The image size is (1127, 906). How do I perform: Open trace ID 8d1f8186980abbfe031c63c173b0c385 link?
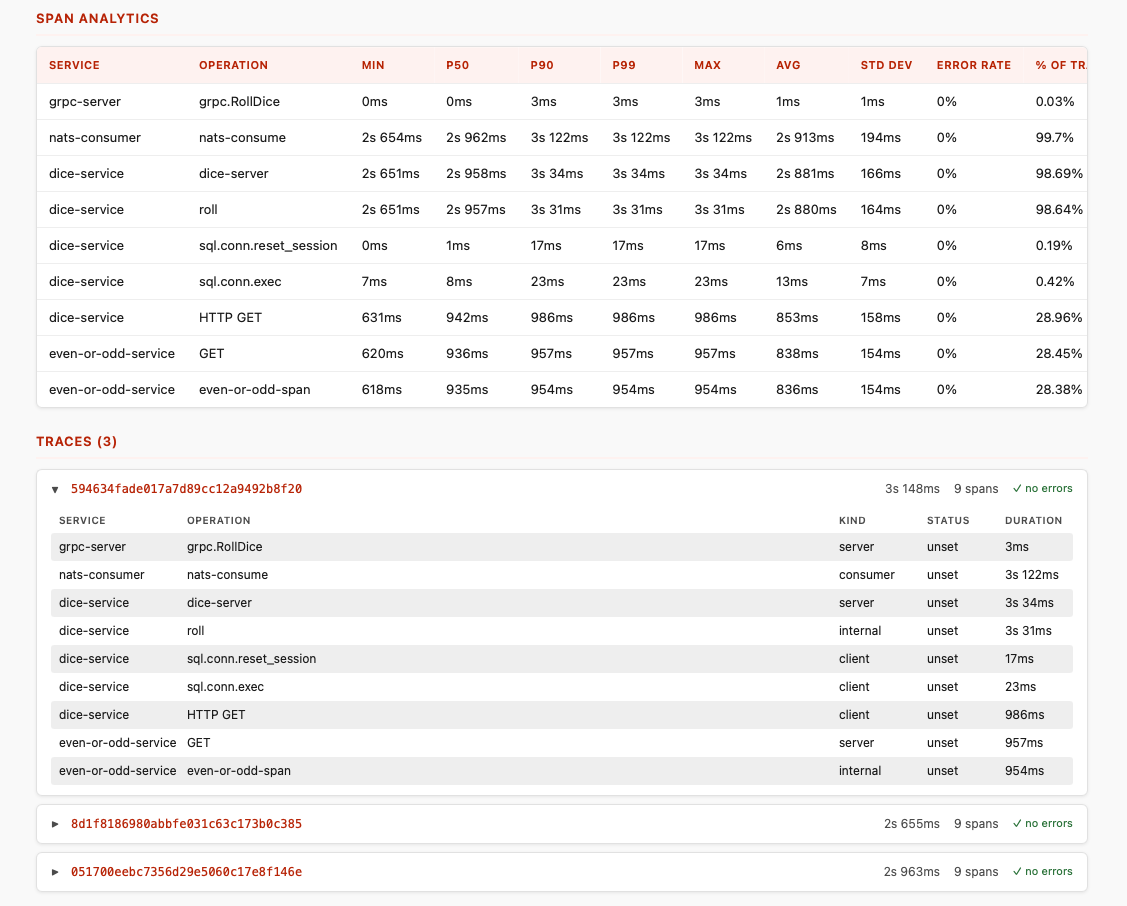pyautogui.click(x=186, y=823)
